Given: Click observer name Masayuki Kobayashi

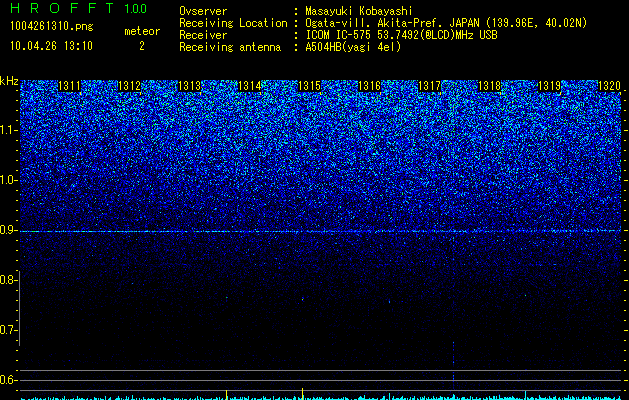Looking at the screenshot, I should point(359,11).
